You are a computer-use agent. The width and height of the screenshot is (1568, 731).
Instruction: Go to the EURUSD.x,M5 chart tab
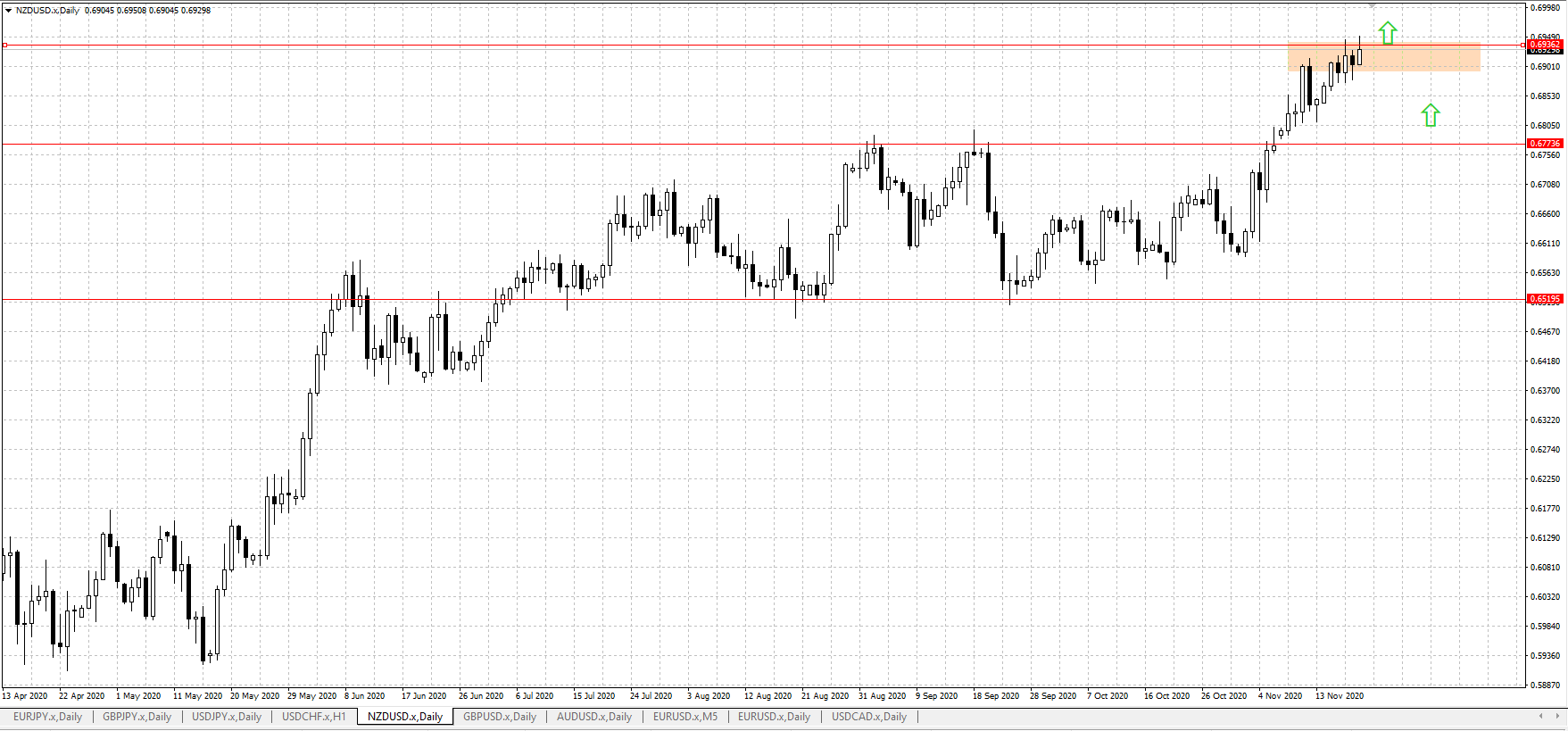tap(685, 717)
